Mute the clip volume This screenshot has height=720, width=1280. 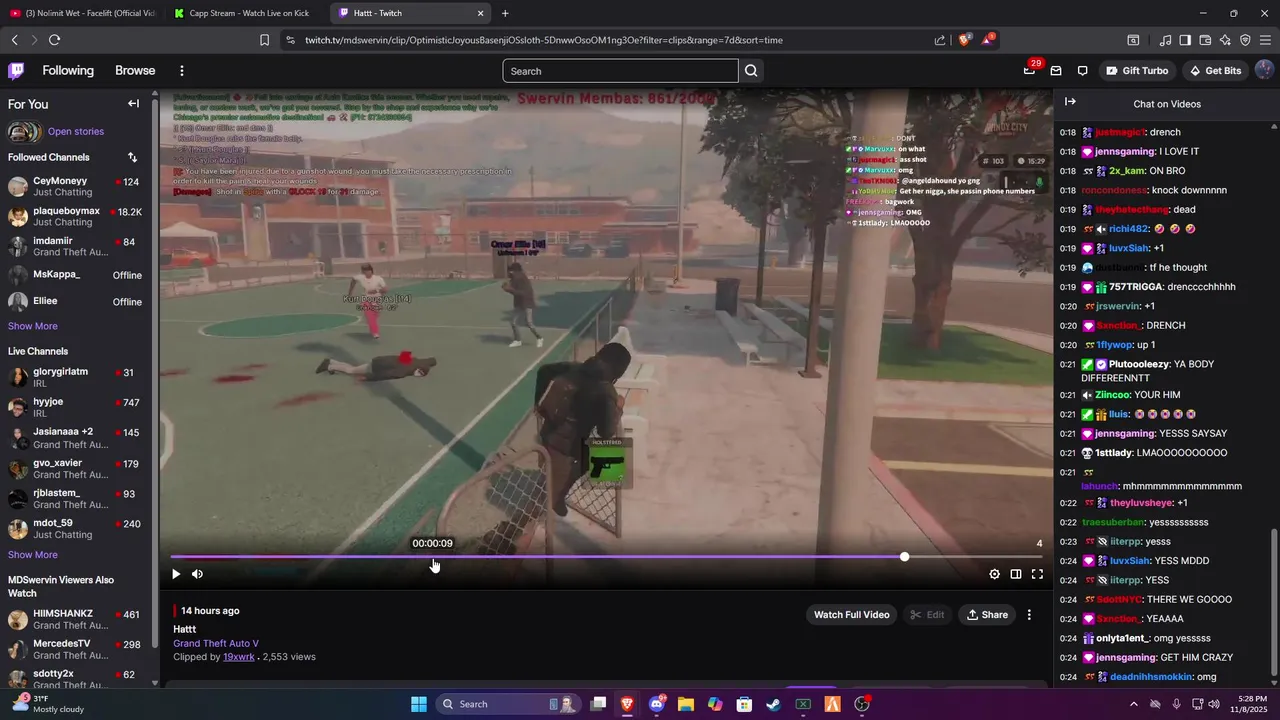197,574
